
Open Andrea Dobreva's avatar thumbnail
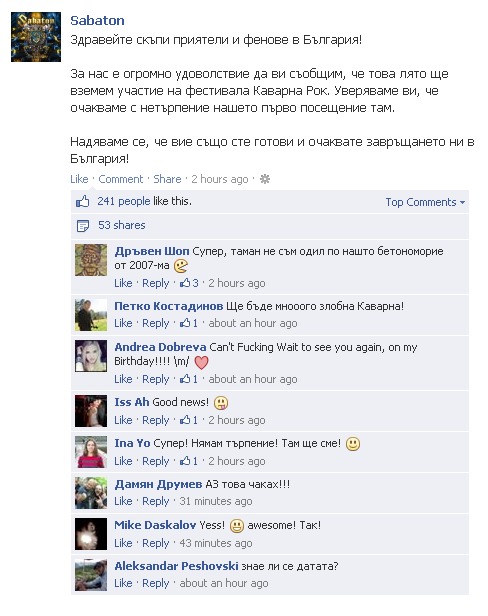click(x=91, y=356)
